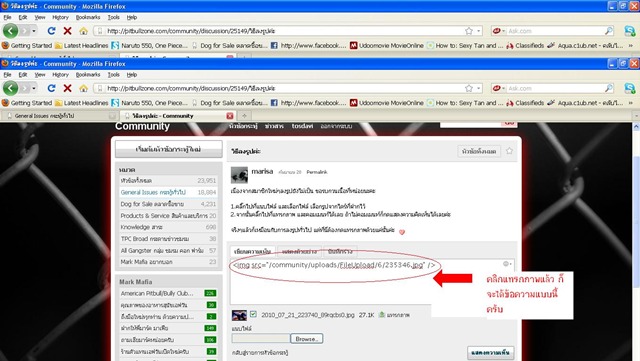
Task: Expand the comment editor options dropdown
Action: click(x=507, y=264)
